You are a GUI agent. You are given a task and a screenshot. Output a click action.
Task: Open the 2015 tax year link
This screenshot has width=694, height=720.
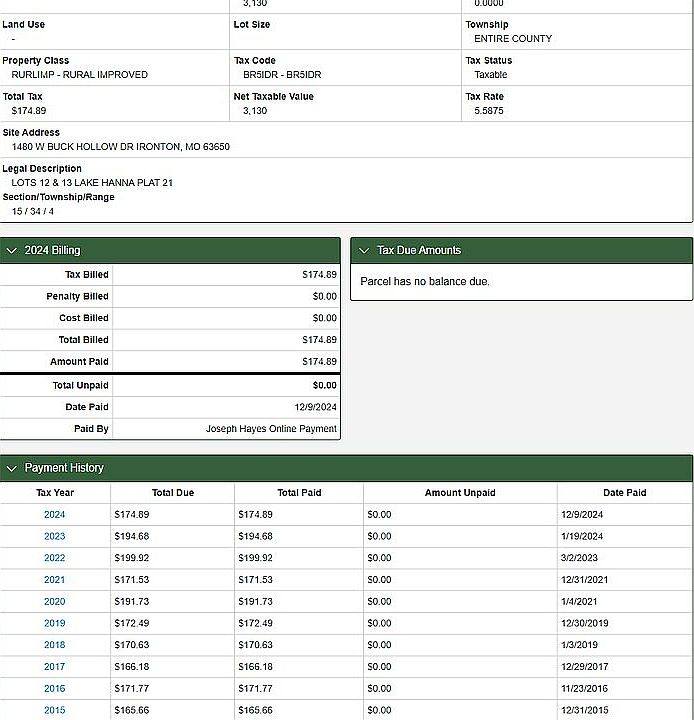click(x=54, y=711)
